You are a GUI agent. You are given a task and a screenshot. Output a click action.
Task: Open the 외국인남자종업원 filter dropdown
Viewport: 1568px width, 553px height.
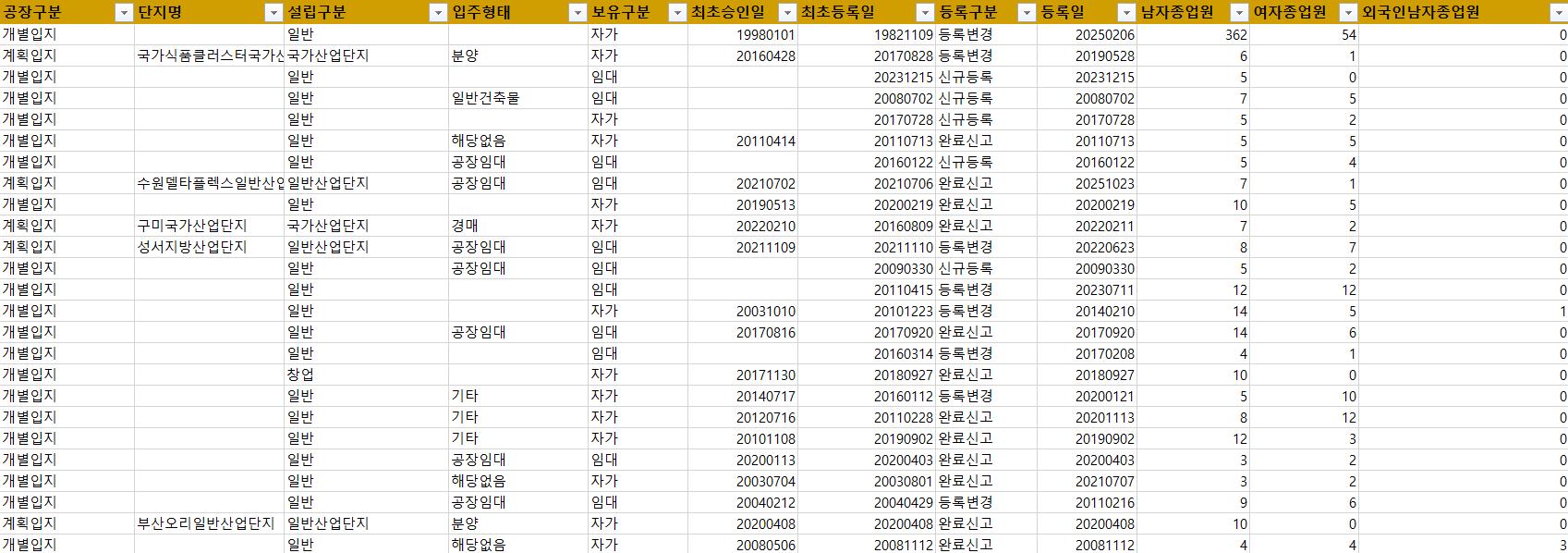coord(1556,12)
